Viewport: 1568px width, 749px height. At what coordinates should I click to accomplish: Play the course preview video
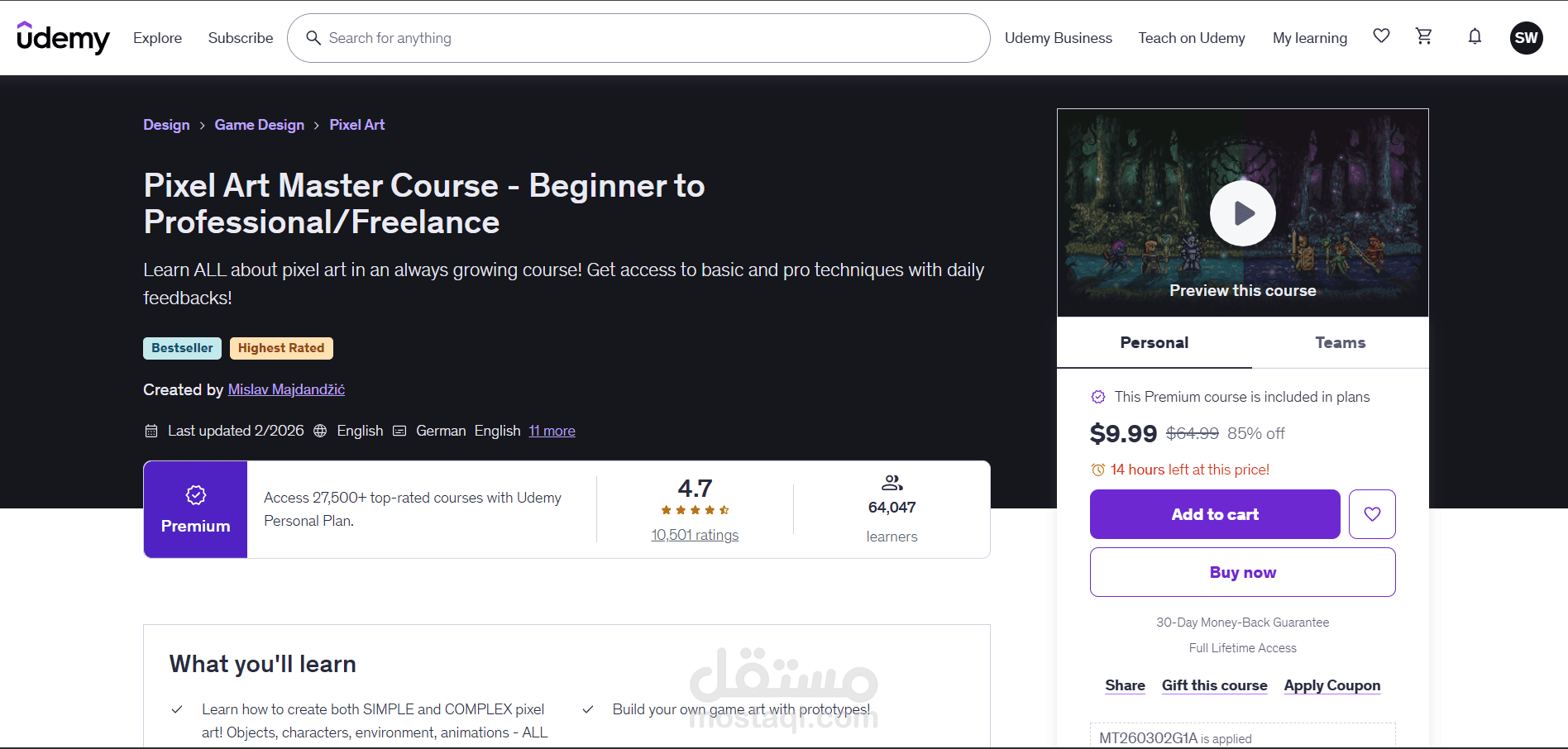point(1243,212)
